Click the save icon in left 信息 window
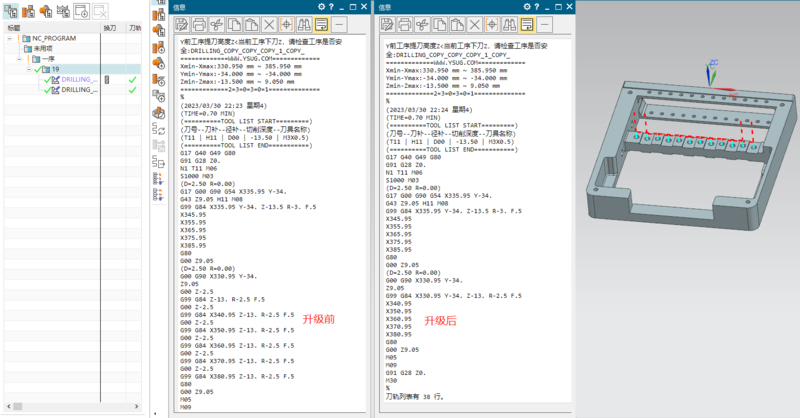Image resolution: width=800 pixels, height=418 pixels. (x=180, y=23)
